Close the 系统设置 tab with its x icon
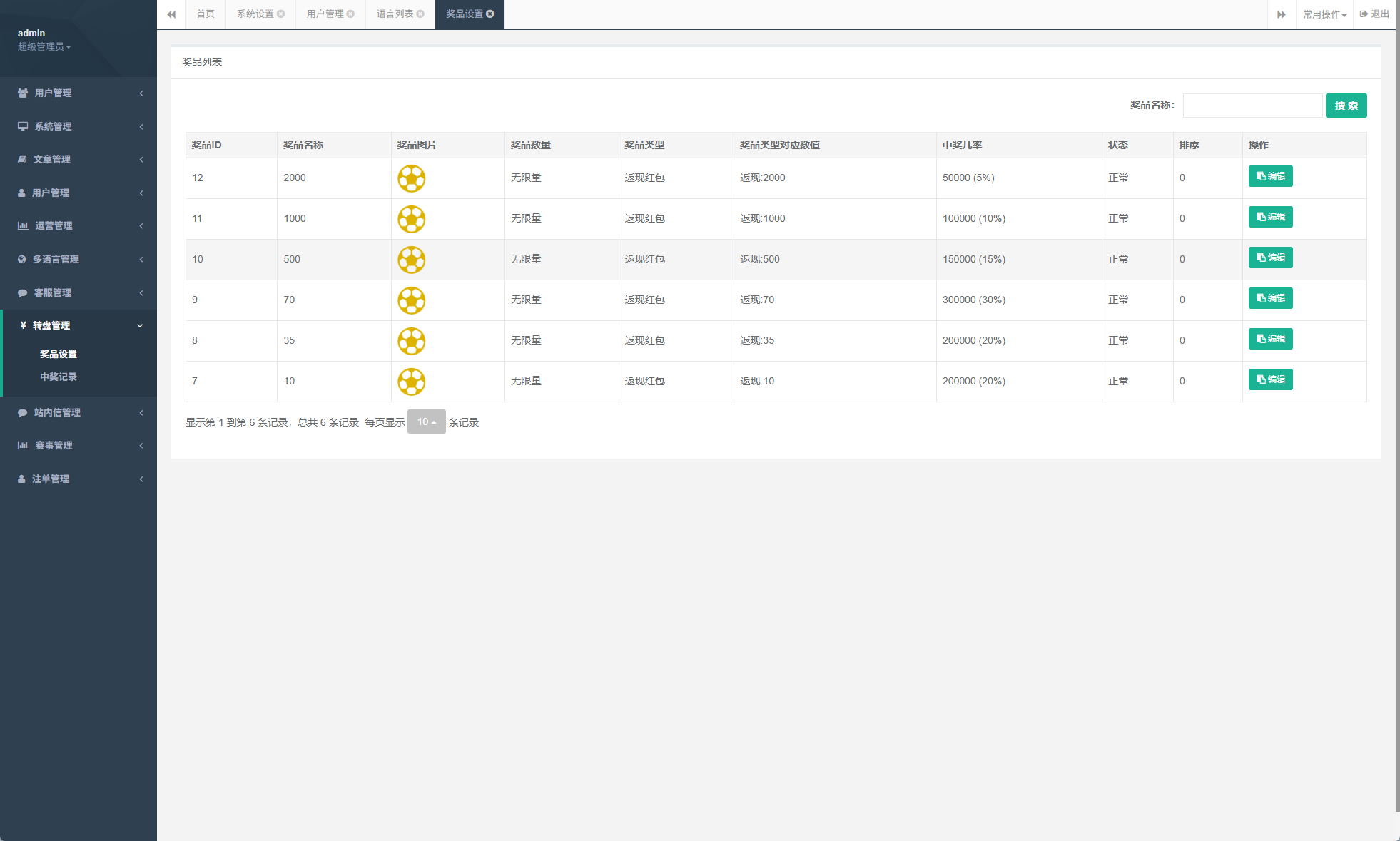This screenshot has height=841, width=1400. pos(281,14)
